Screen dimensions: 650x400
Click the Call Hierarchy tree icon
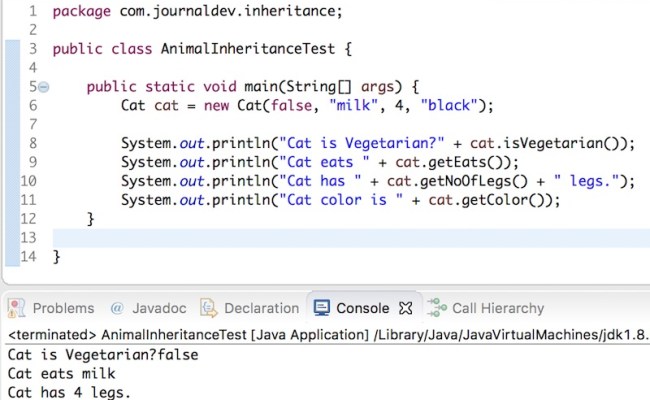point(437,308)
